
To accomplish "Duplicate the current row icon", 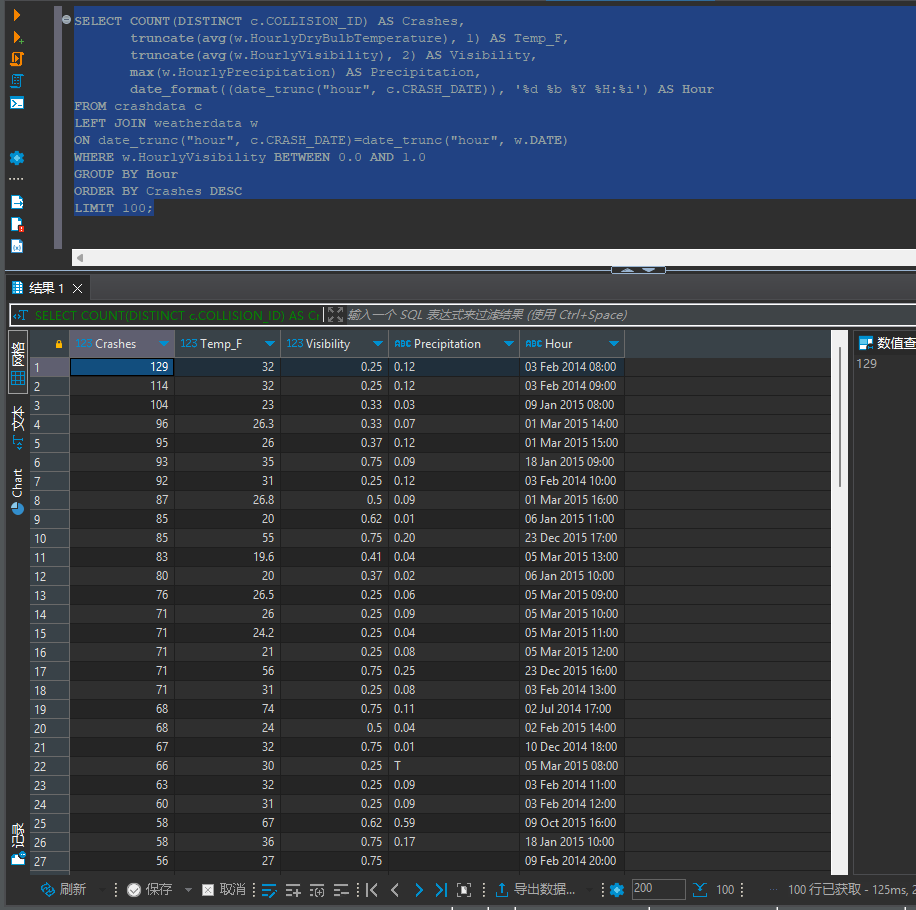I will coord(317,890).
